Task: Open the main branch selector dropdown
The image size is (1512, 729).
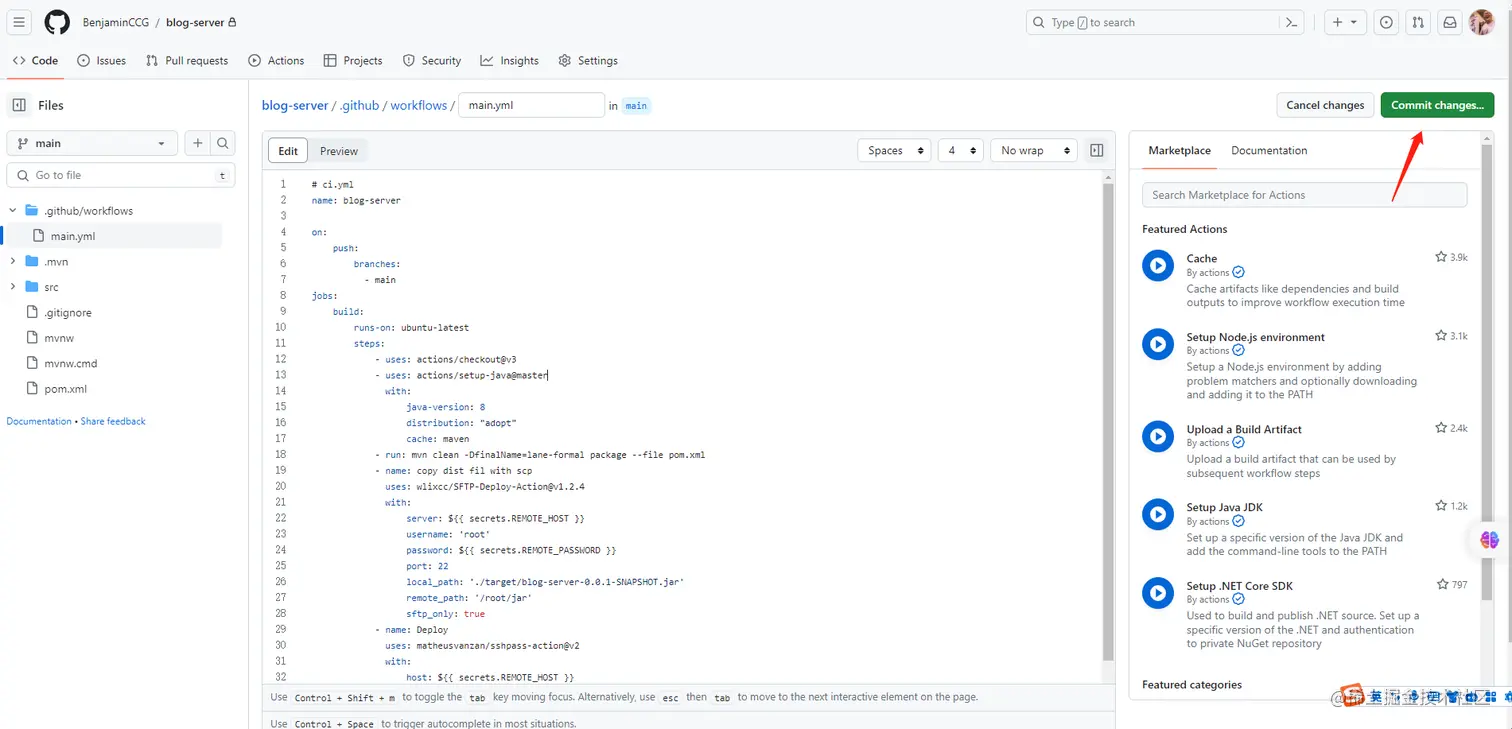Action: (92, 143)
